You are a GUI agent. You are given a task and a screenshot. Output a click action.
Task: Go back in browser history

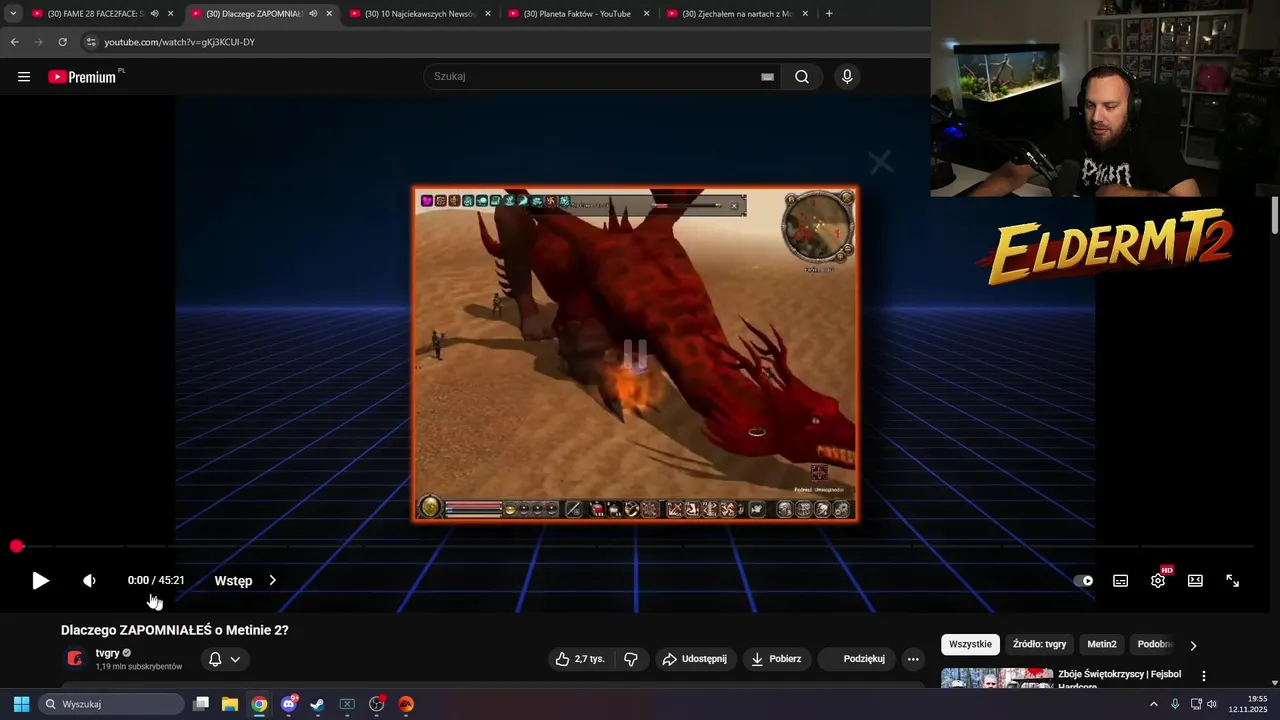click(x=14, y=42)
